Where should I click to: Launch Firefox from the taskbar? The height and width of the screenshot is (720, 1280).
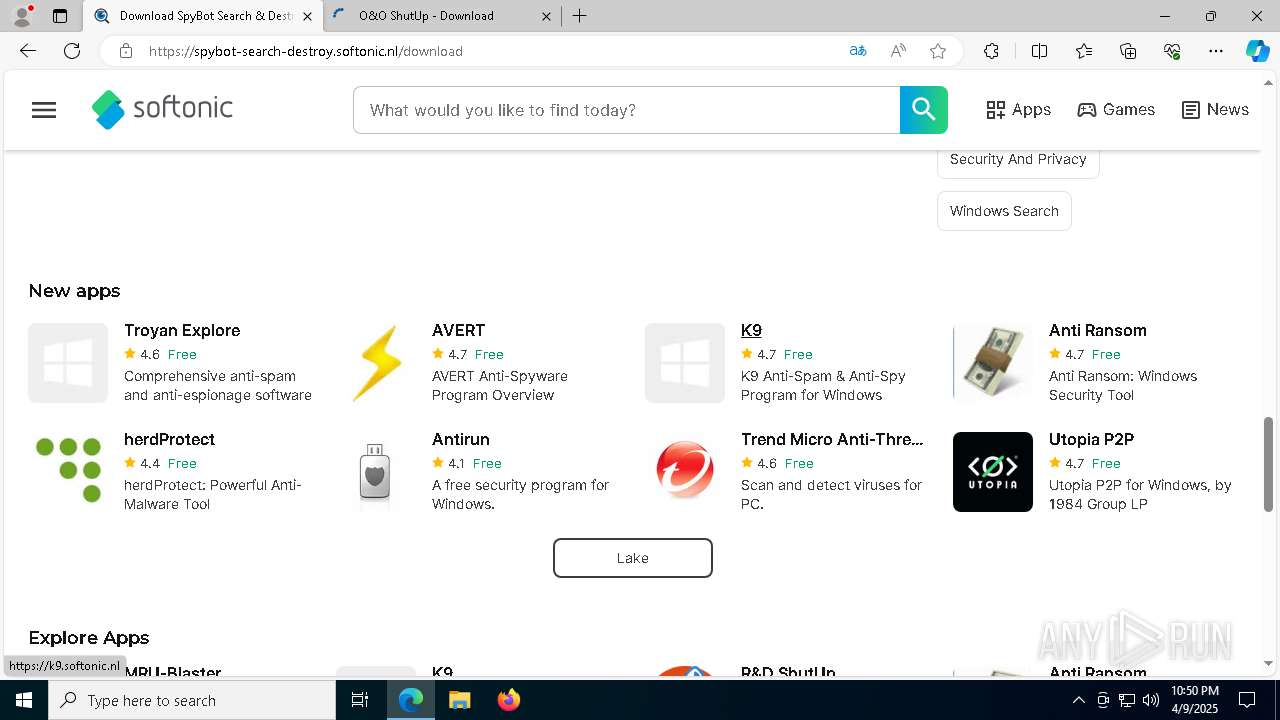509,700
